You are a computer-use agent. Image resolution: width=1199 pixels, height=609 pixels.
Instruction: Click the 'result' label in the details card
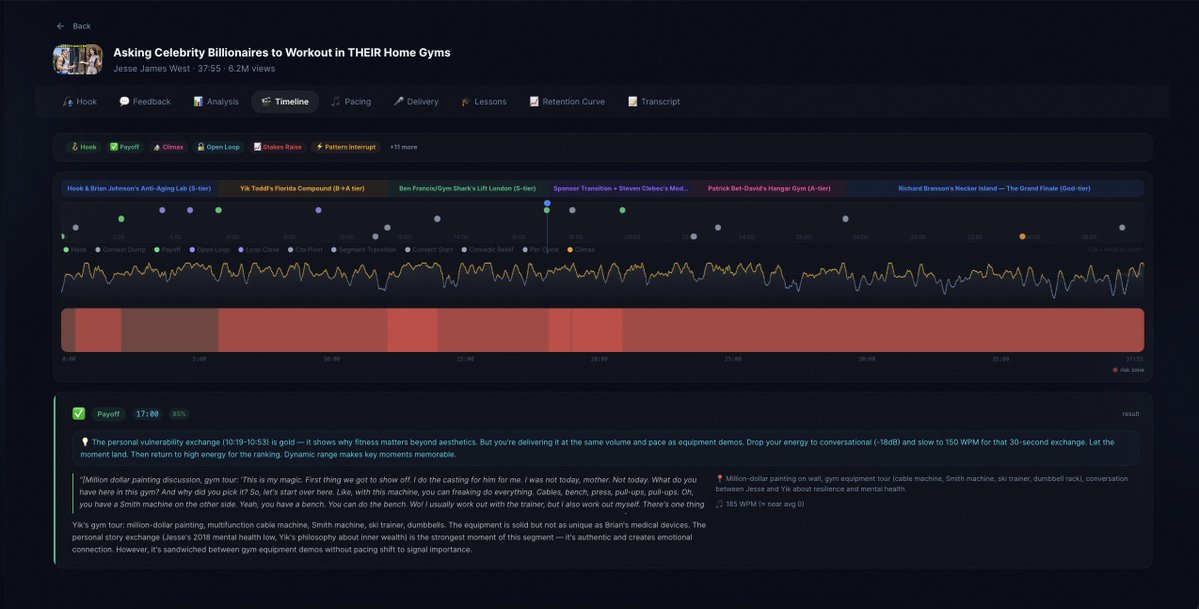1130,414
